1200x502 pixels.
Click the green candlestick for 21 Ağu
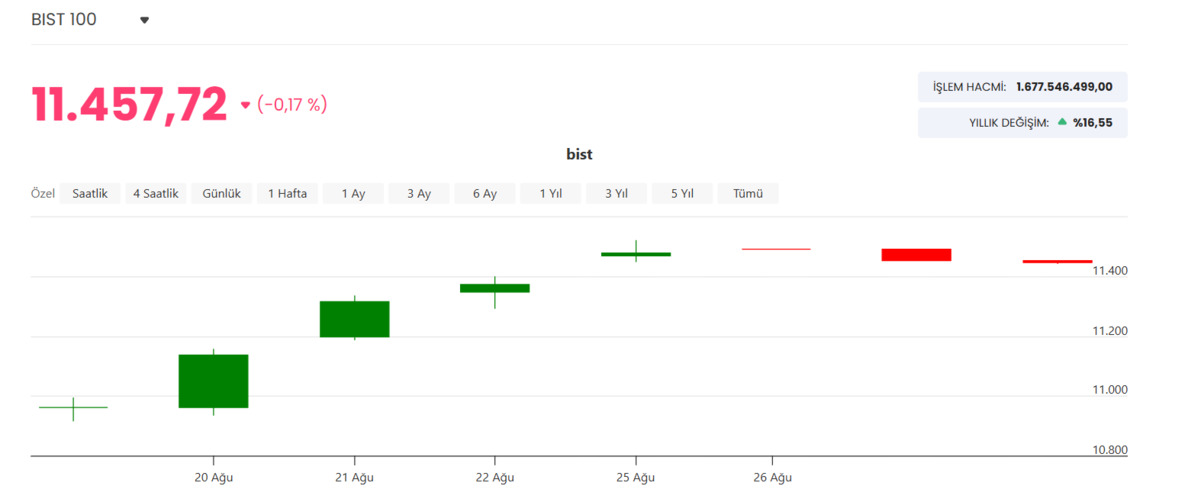[355, 319]
